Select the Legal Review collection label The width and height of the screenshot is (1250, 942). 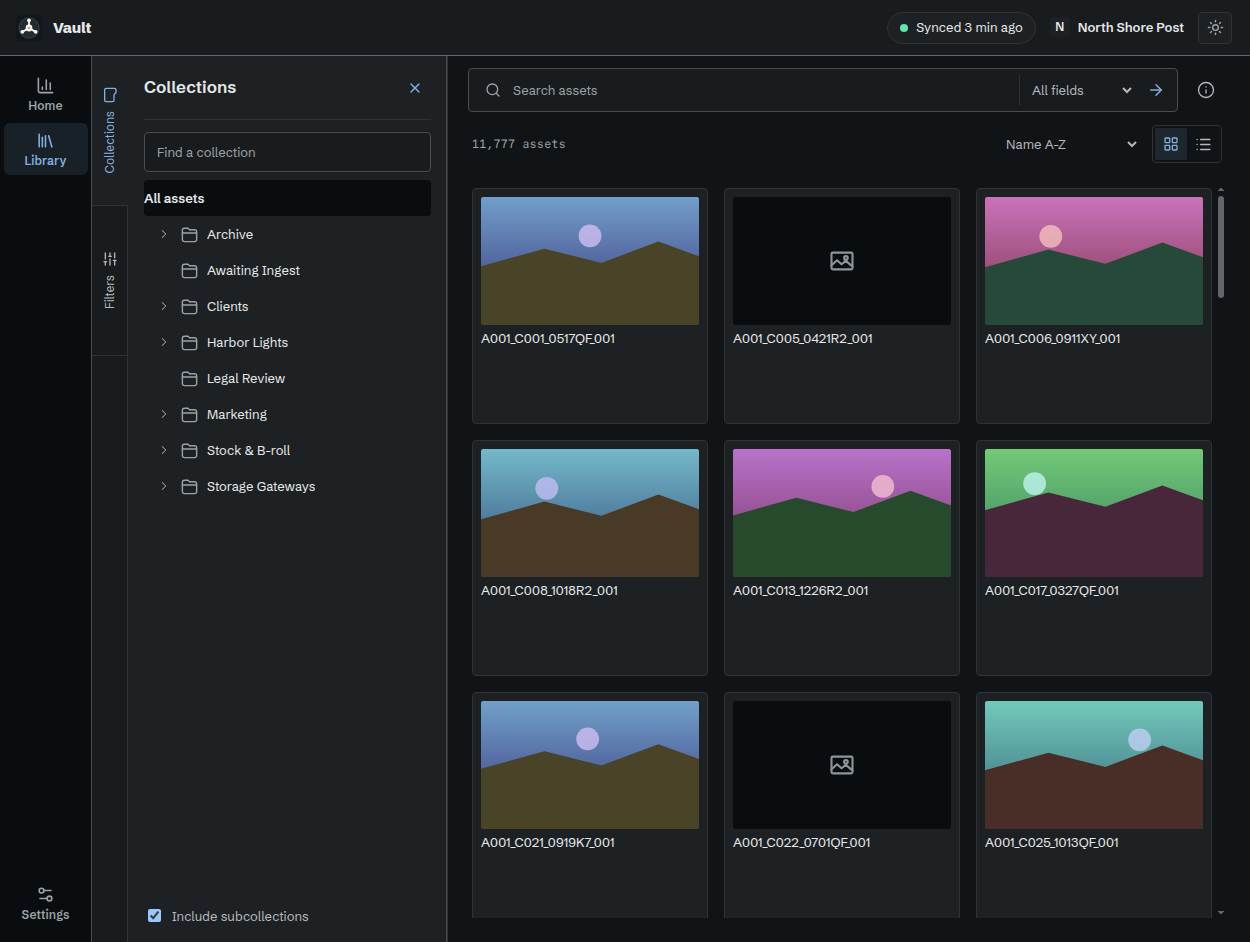(x=246, y=378)
